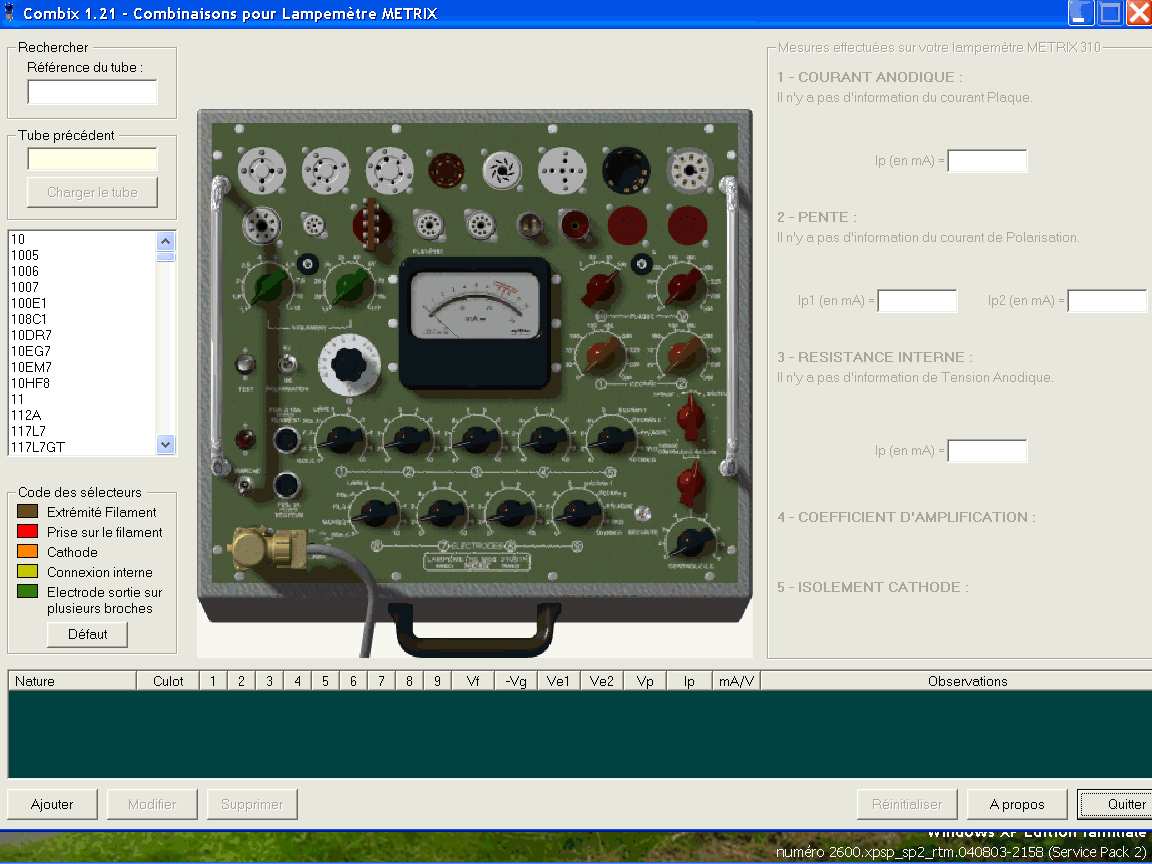Minimize the Combix window
This screenshot has width=1152, height=864.
click(1081, 12)
